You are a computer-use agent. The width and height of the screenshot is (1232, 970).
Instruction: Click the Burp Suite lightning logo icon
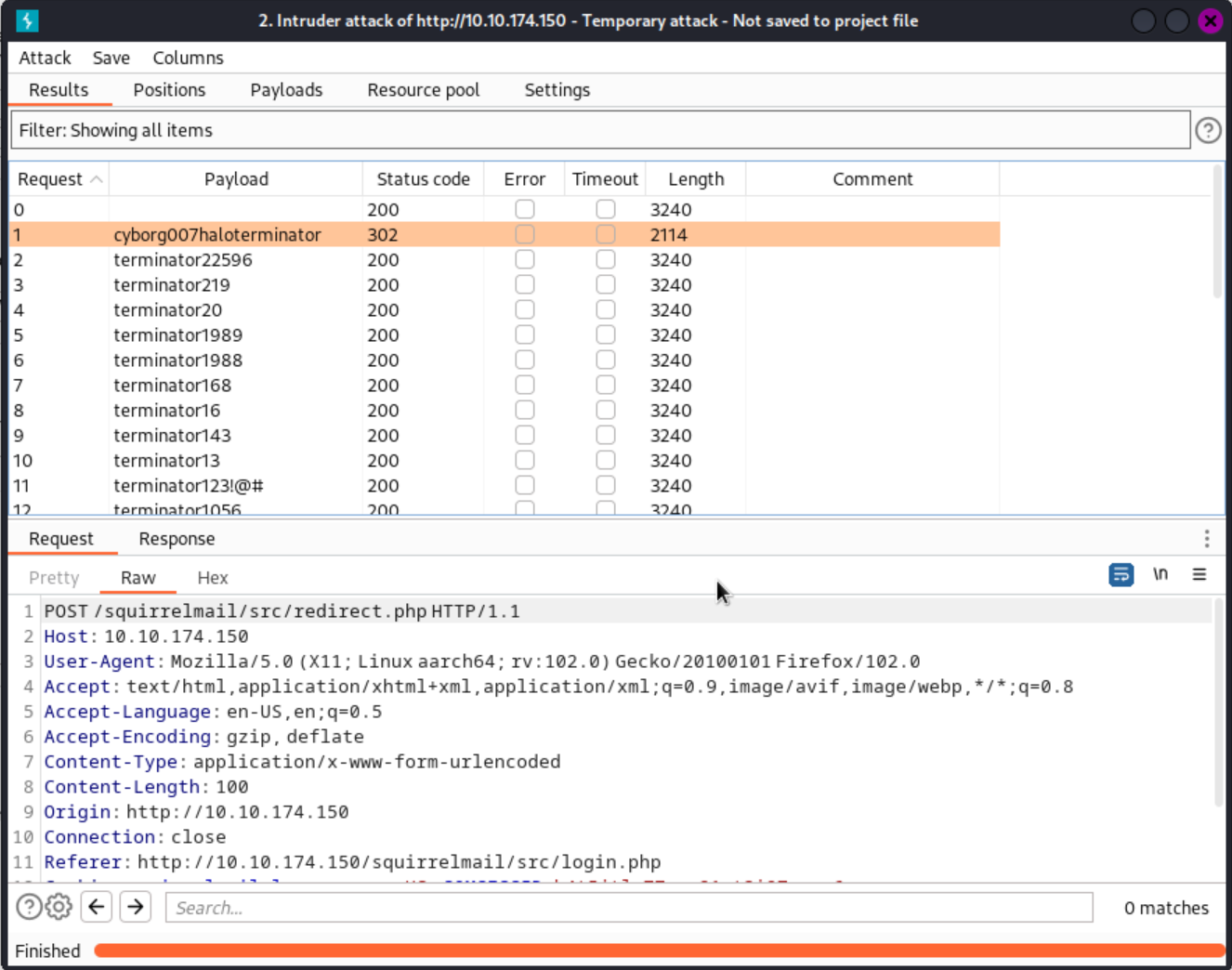pos(27,20)
